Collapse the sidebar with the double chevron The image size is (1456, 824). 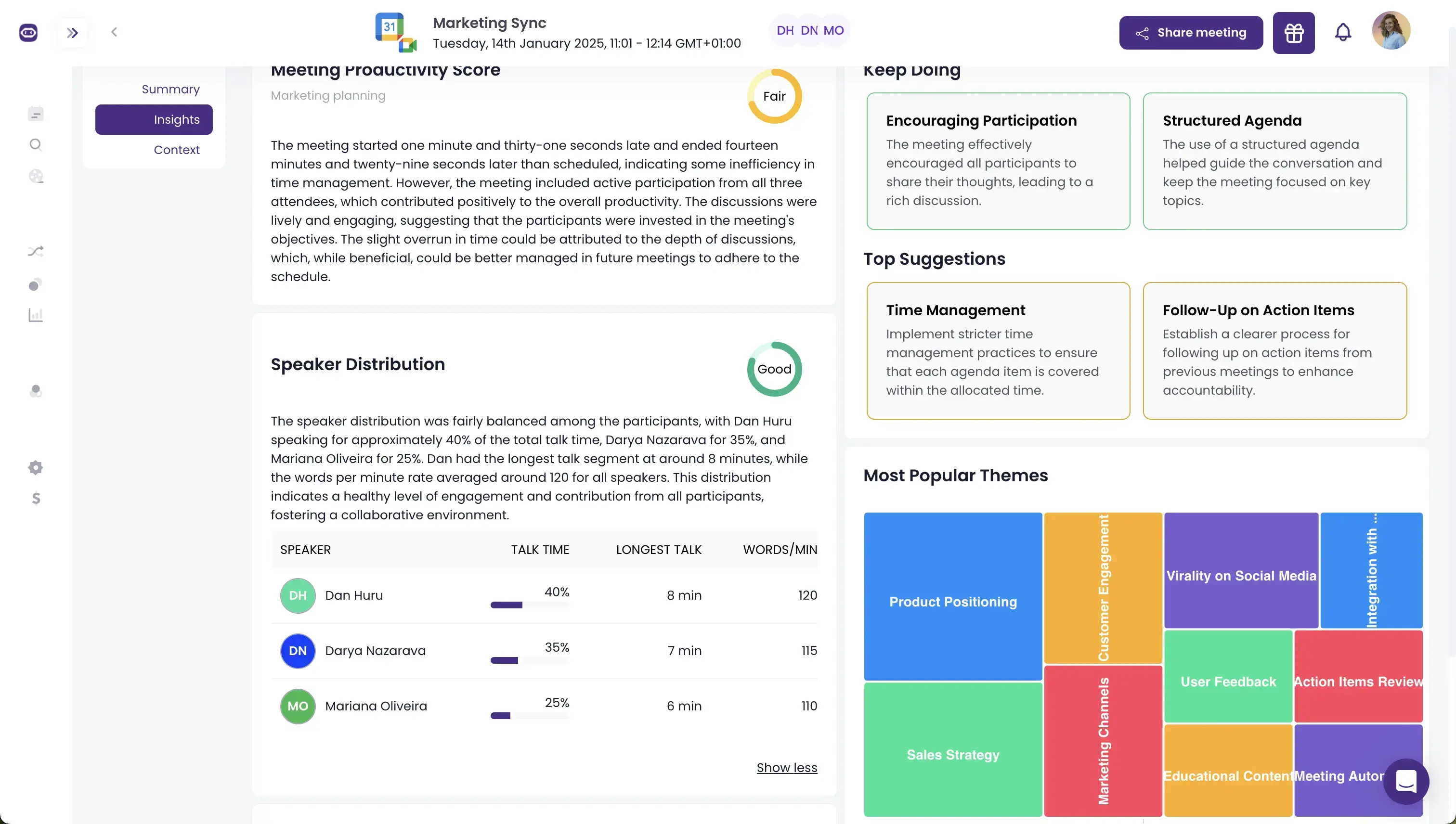click(x=72, y=32)
